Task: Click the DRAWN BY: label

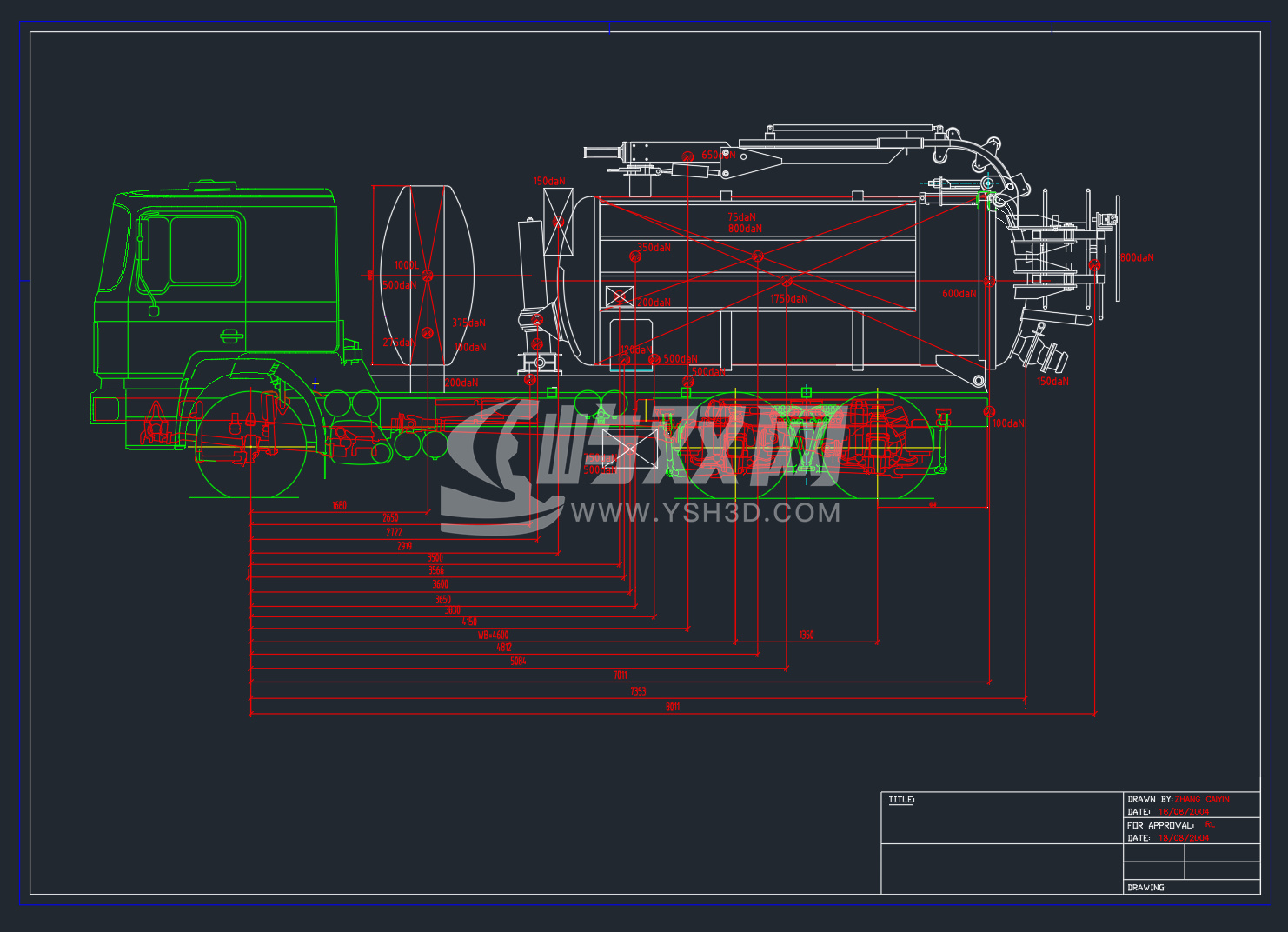Action: (1150, 799)
